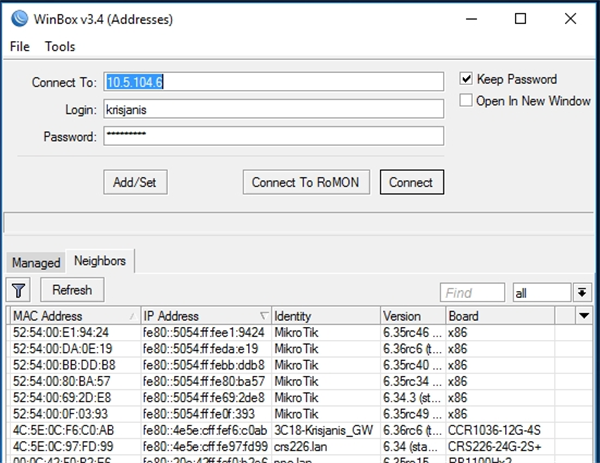Select the Neighbors tab
The width and height of the screenshot is (600, 463).
(x=100, y=261)
